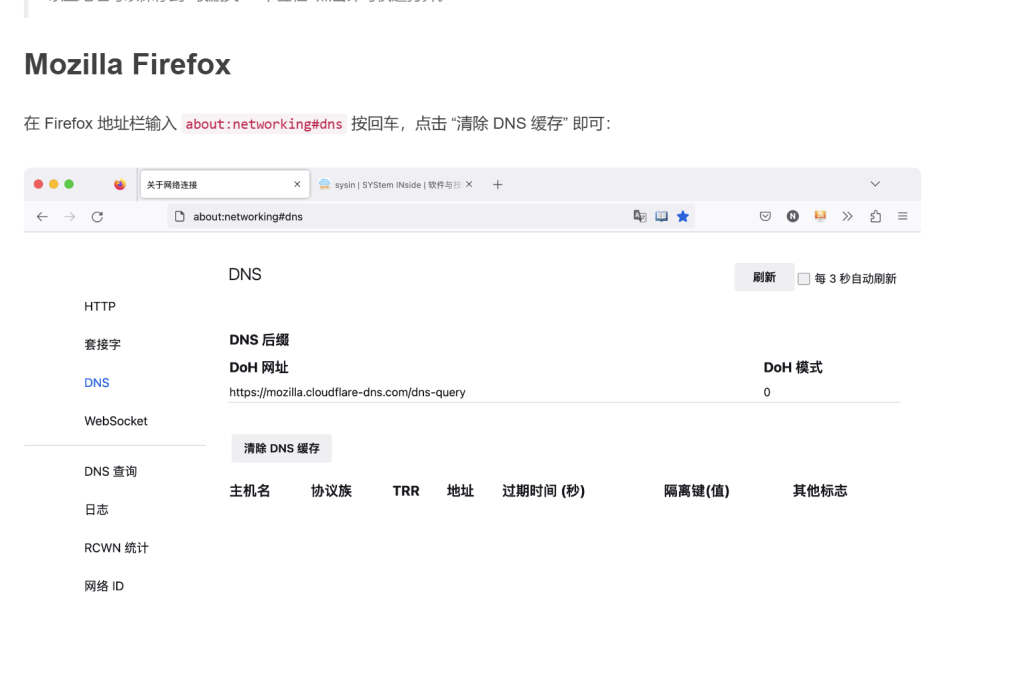1024x687 pixels.
Task: Close the sysin SYStem INside tab
Action: coord(469,184)
